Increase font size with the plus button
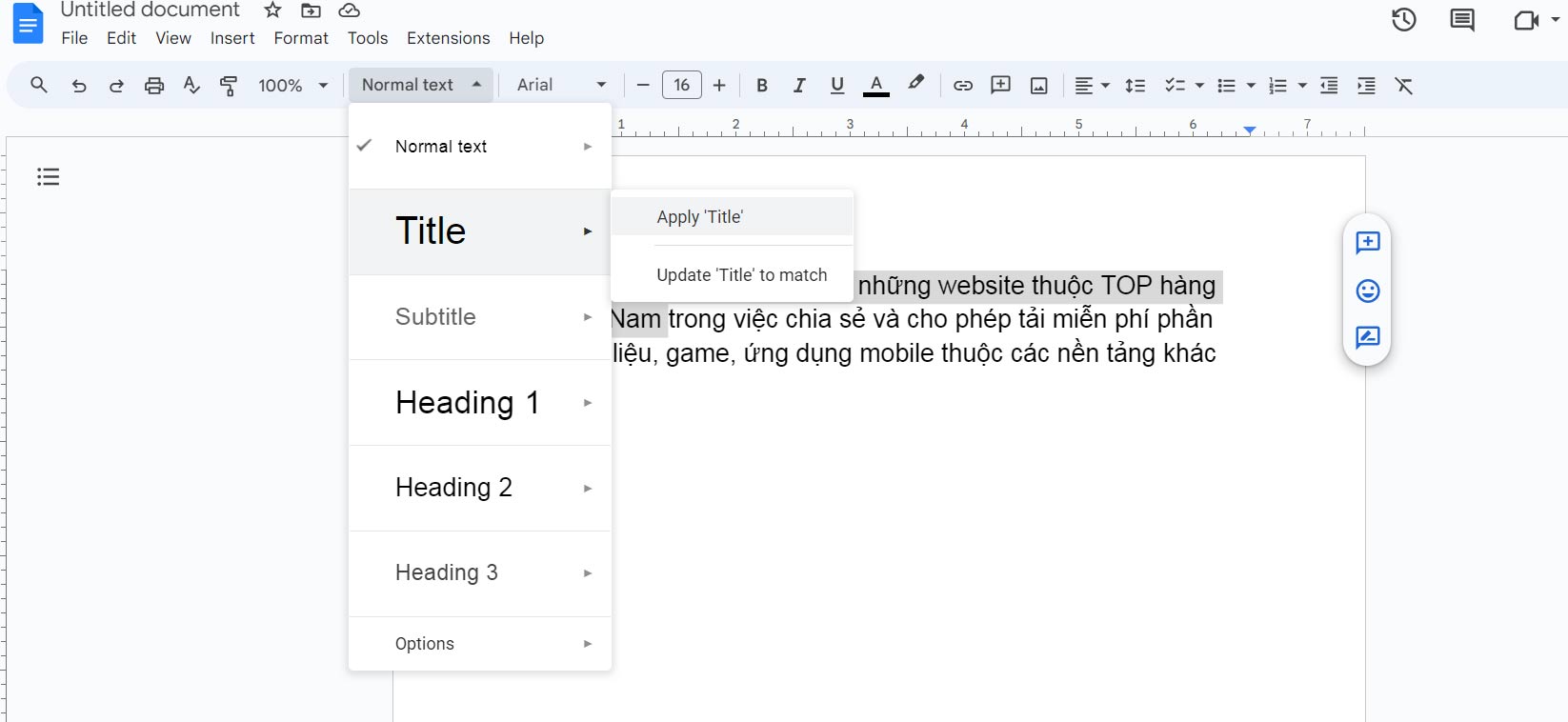The image size is (1568, 722). (x=719, y=86)
